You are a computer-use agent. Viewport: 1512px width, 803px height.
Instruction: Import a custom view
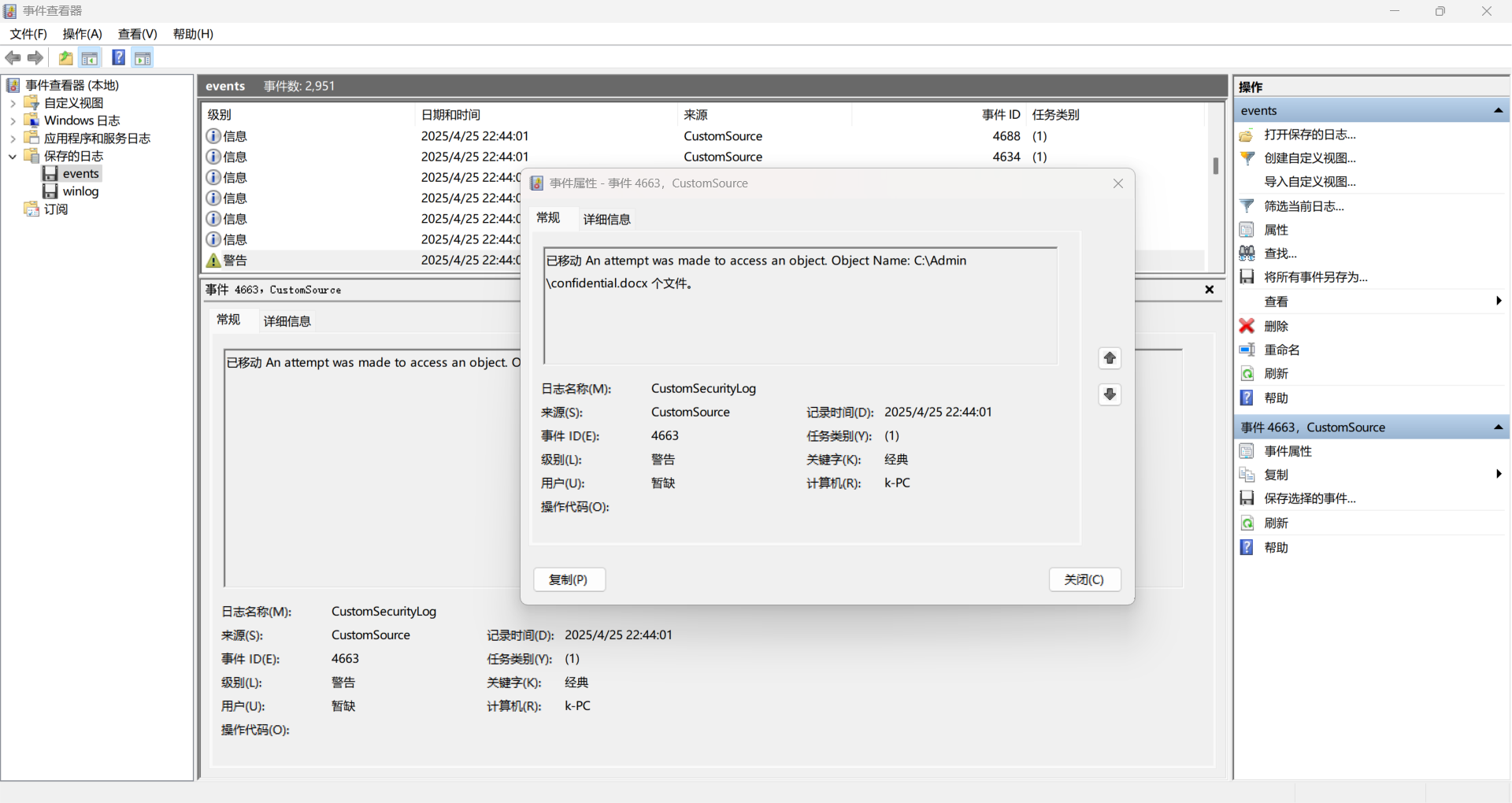tap(1310, 182)
